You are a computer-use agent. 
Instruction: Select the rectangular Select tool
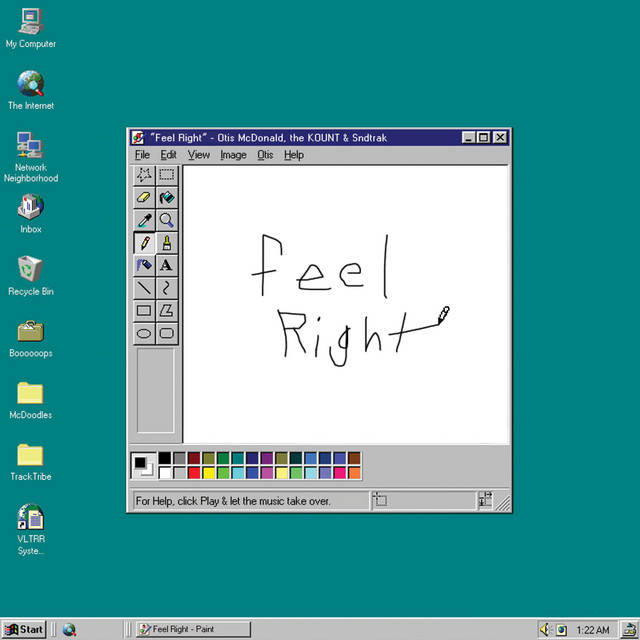tap(167, 175)
